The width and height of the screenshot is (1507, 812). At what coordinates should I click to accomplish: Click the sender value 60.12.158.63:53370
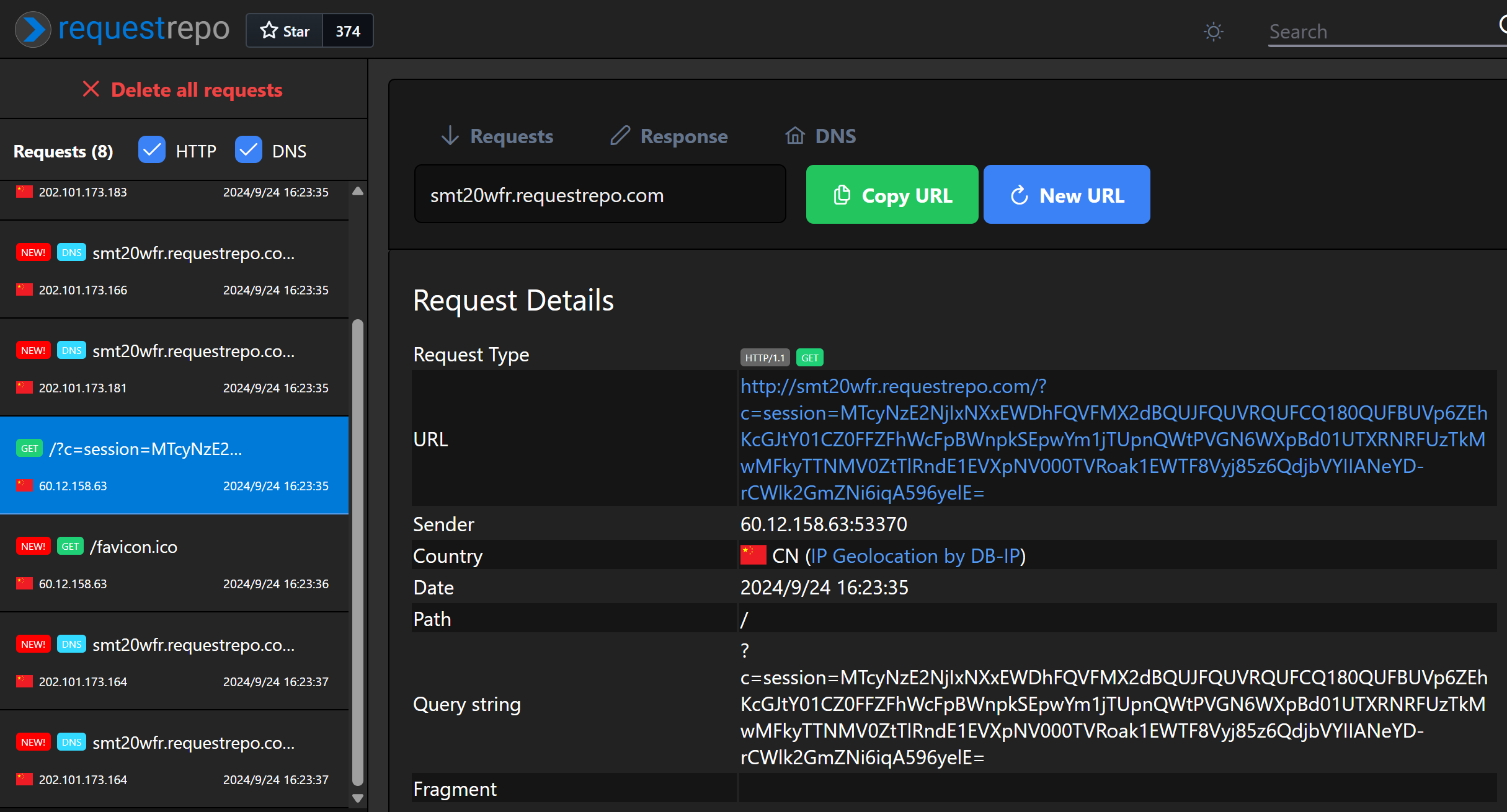click(x=824, y=524)
